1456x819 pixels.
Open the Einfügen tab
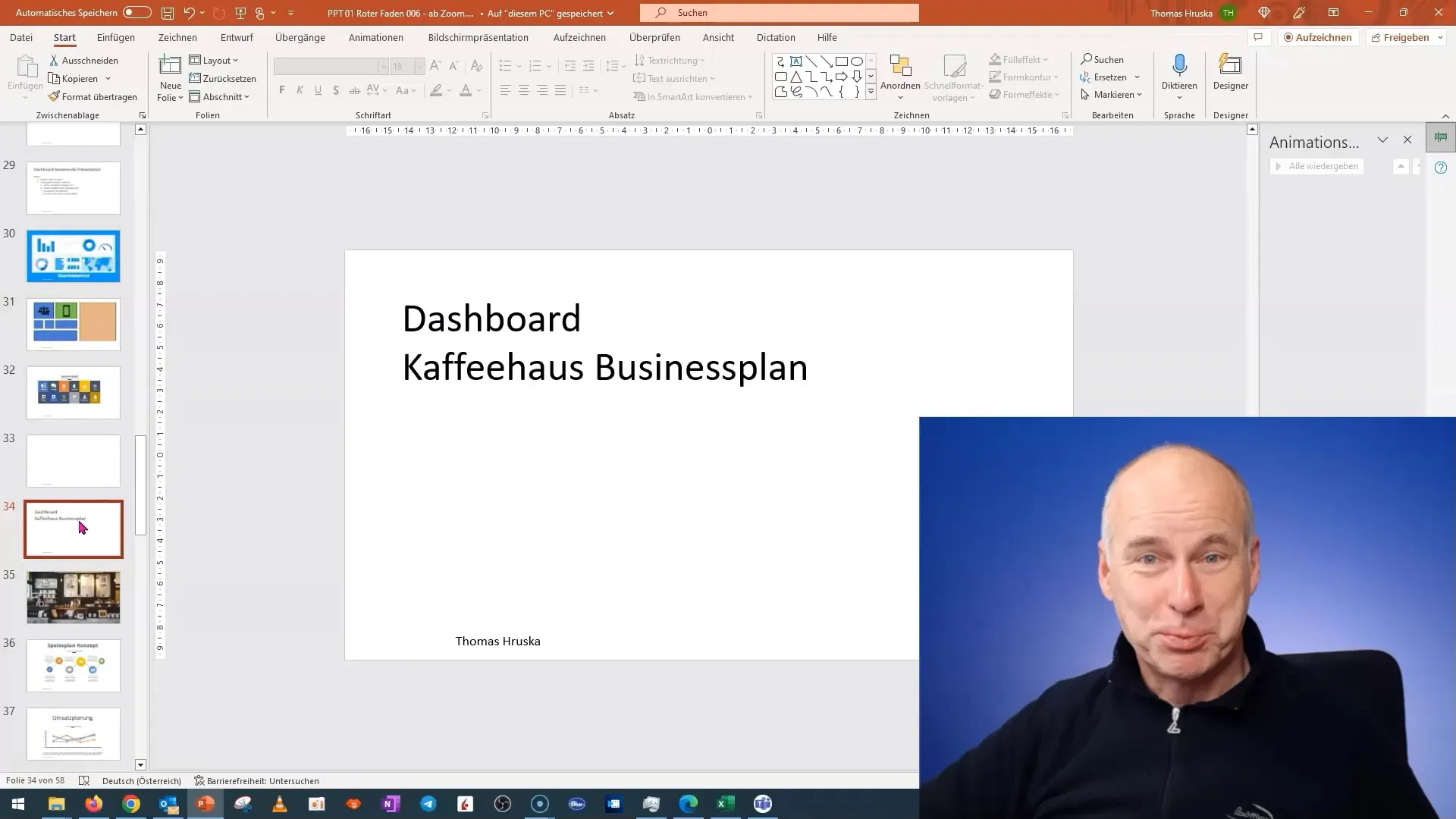pyautogui.click(x=116, y=37)
